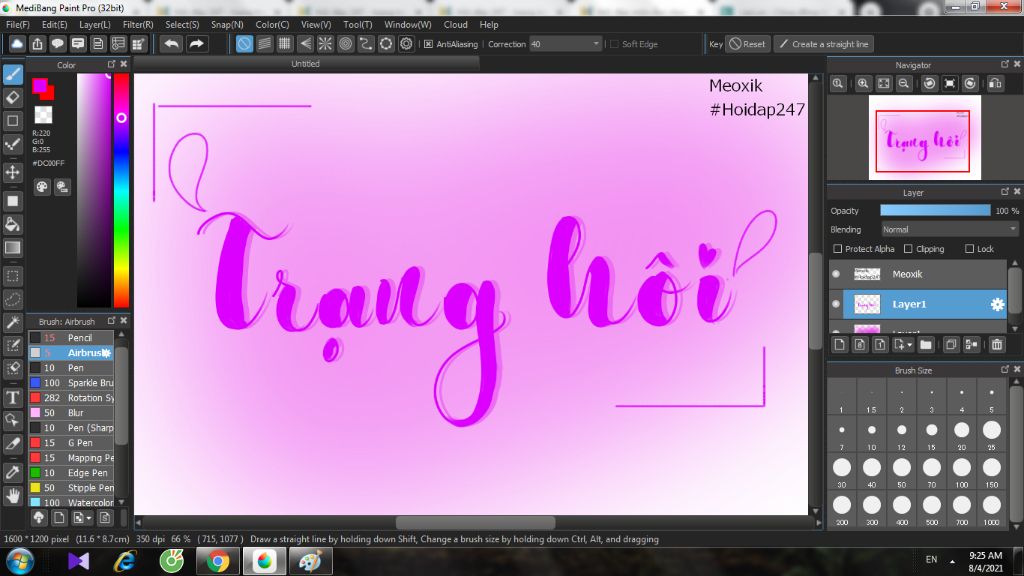
Task: Select the Text tool
Action: (x=12, y=397)
